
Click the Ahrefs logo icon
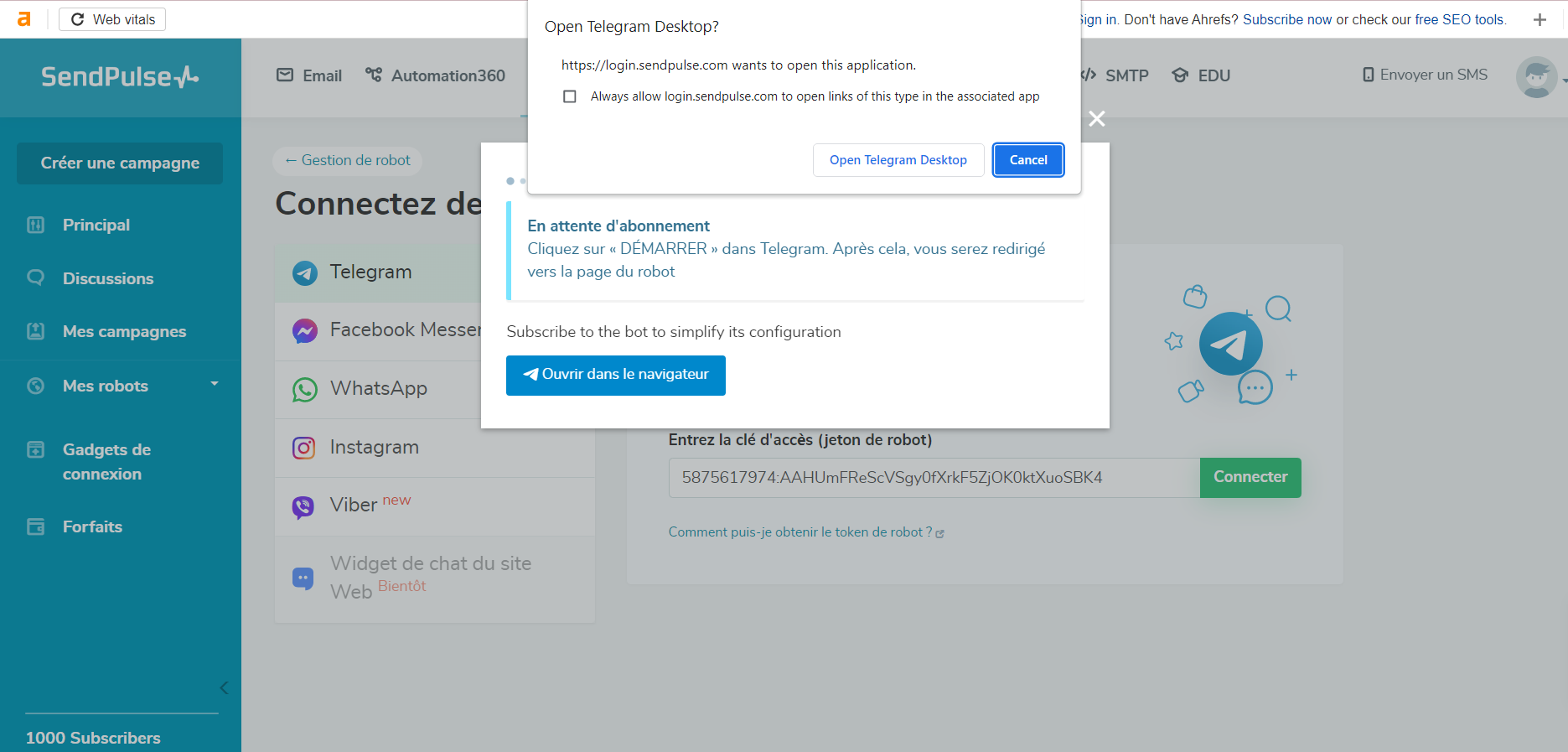click(x=24, y=19)
